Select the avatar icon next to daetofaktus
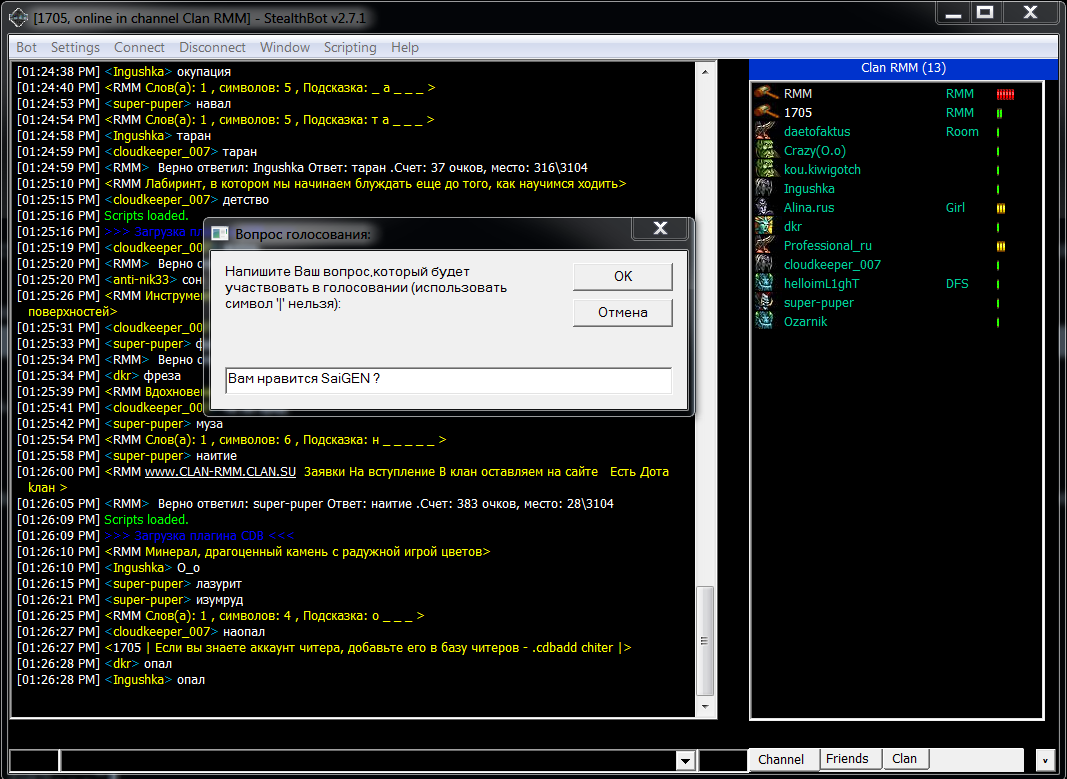Screen dimensions: 1067x779 pyautogui.click(x=765, y=132)
